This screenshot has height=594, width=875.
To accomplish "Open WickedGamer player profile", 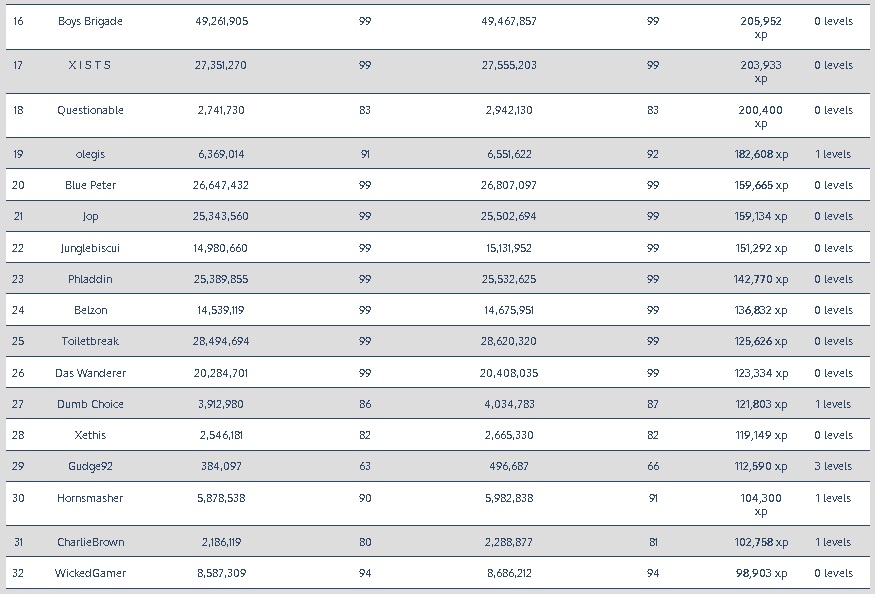I will coord(90,573).
